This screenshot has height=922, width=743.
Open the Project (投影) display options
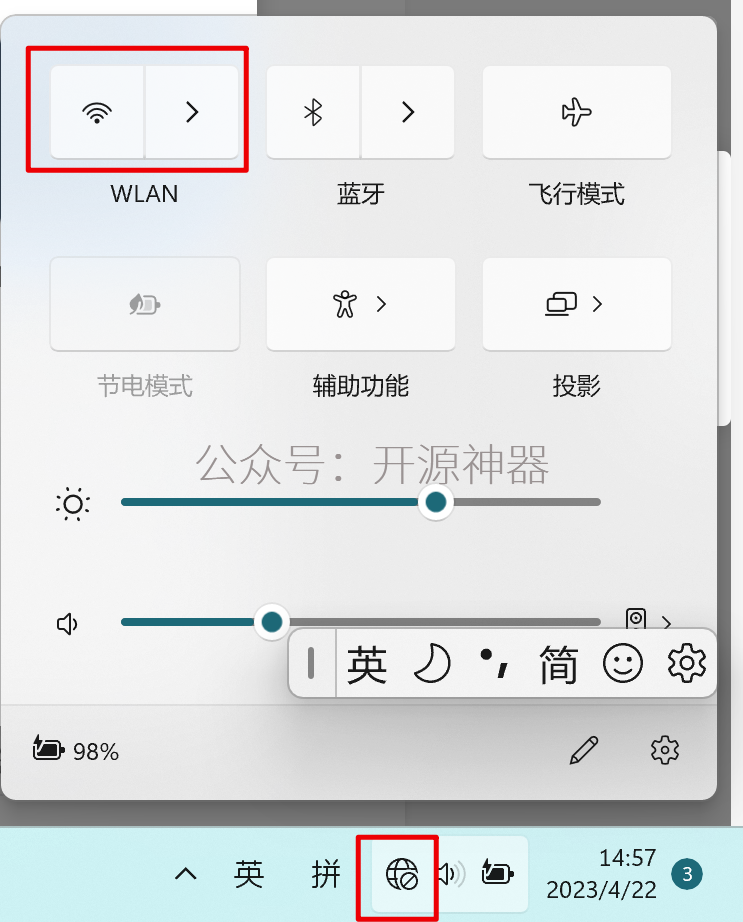pyautogui.click(x=577, y=304)
